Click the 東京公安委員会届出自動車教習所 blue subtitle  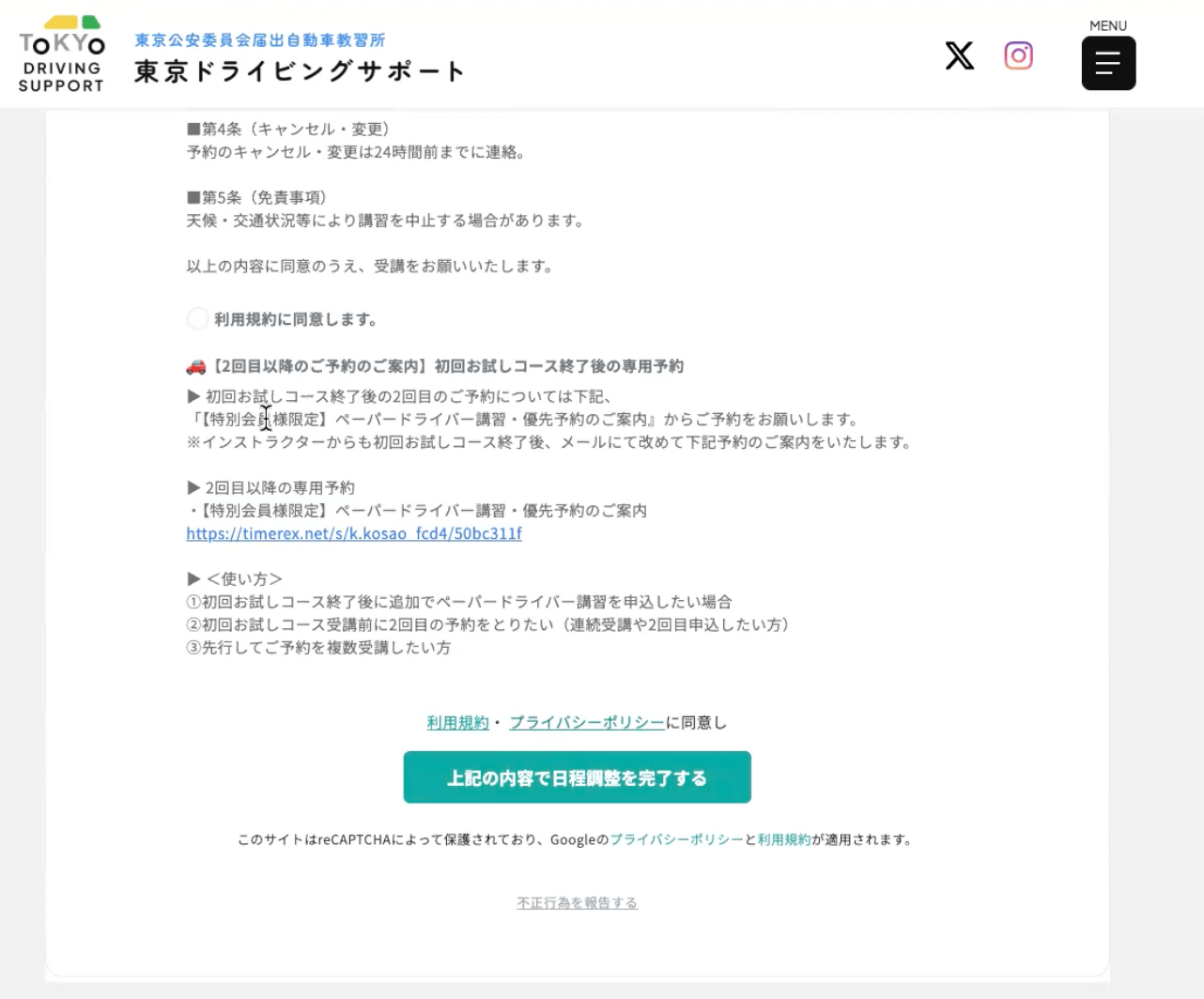(260, 40)
